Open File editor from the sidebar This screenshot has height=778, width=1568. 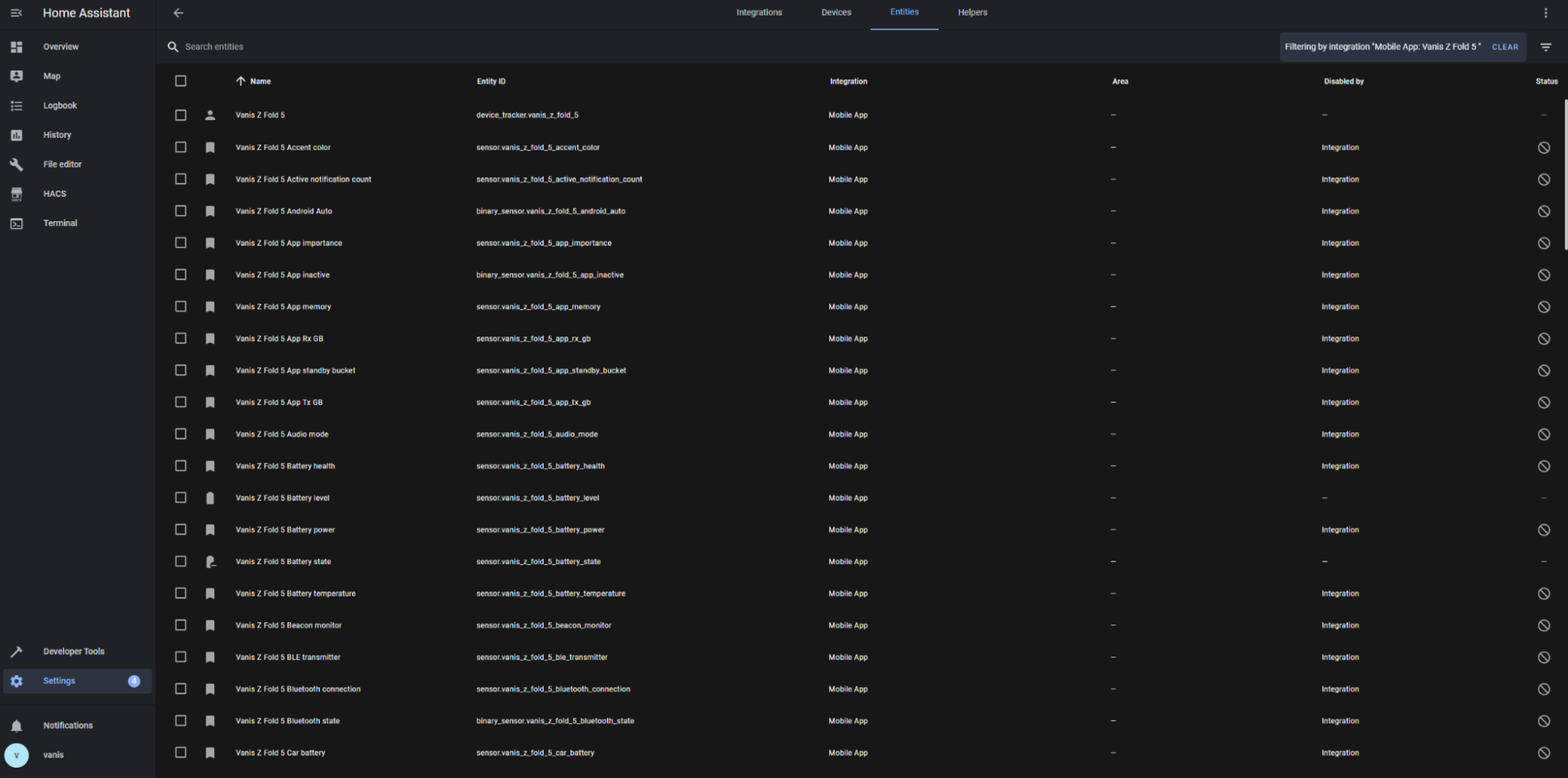62,165
